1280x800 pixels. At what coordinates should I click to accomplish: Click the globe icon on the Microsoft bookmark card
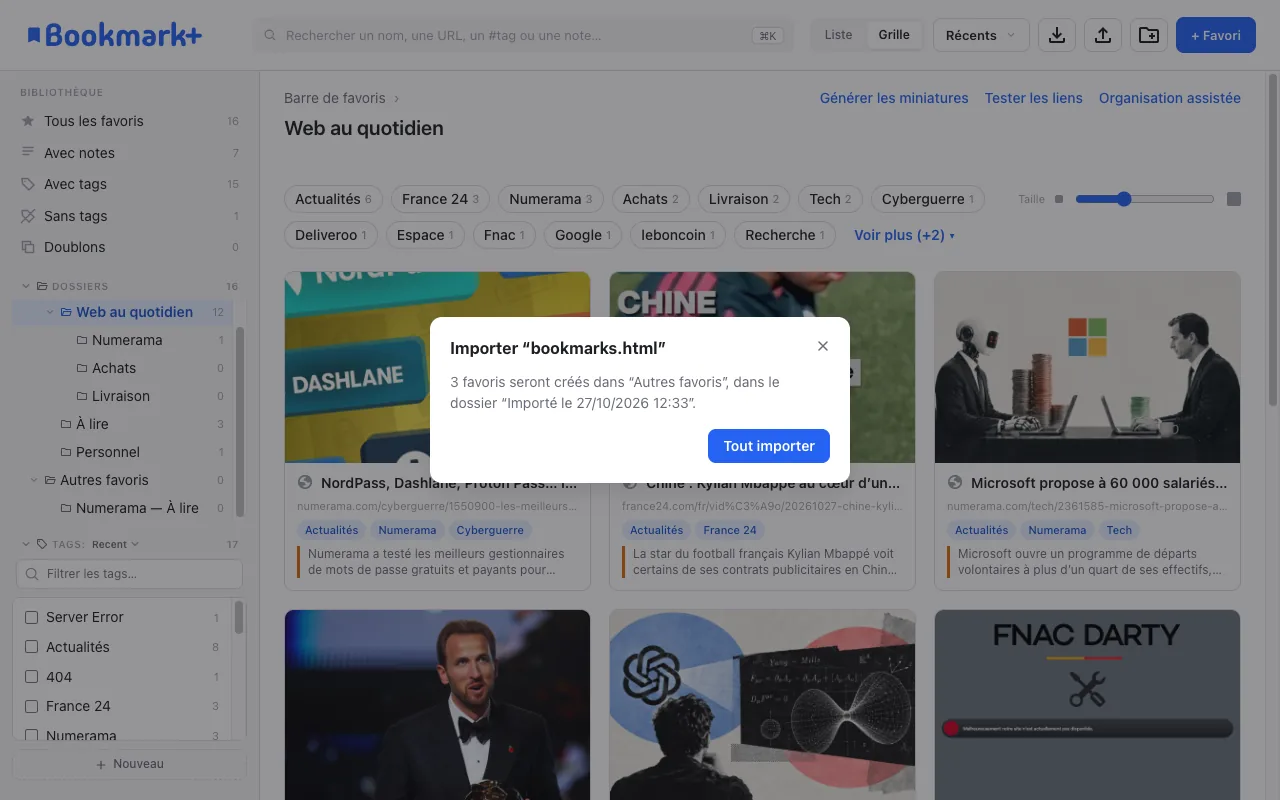click(x=955, y=482)
